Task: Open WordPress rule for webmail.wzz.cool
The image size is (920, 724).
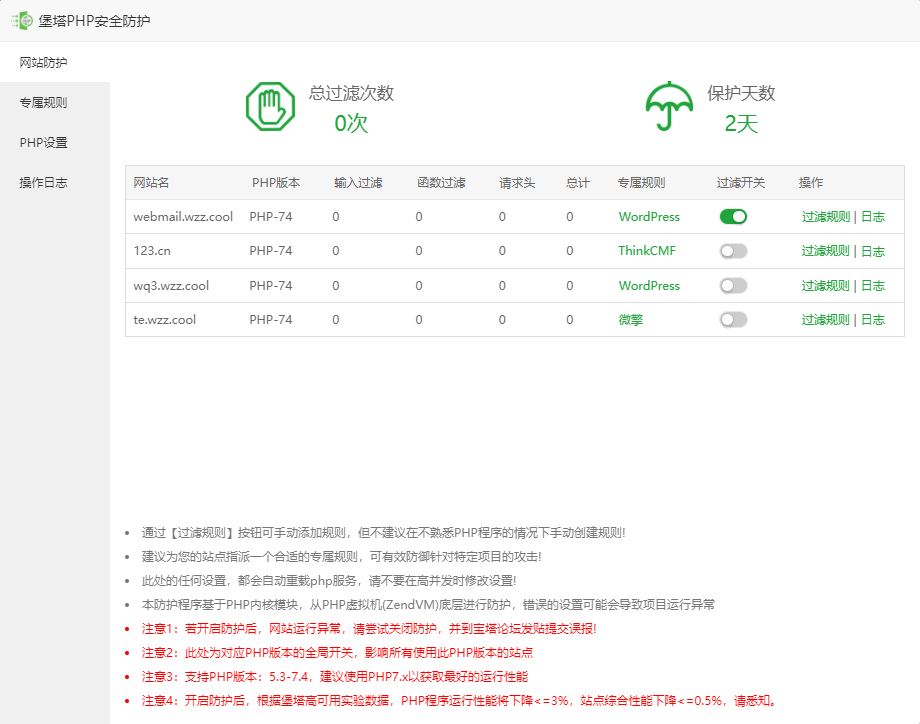Action: coord(649,216)
